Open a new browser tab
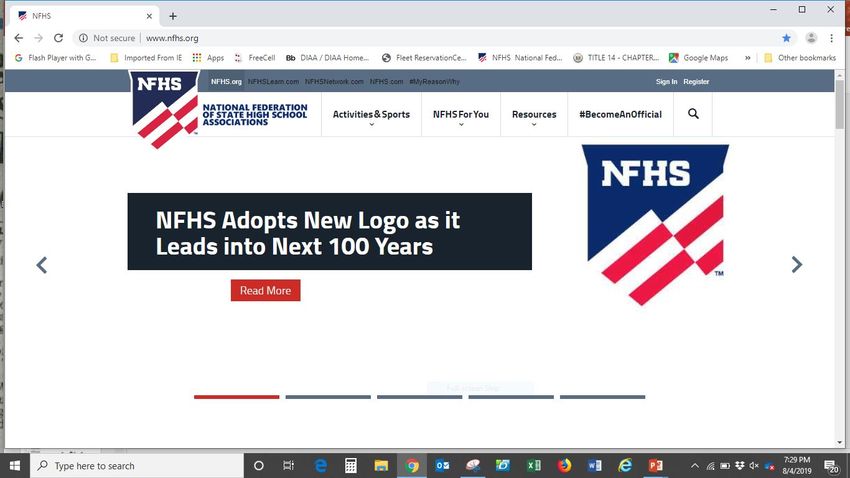Image resolution: width=850 pixels, height=478 pixels. point(173,16)
